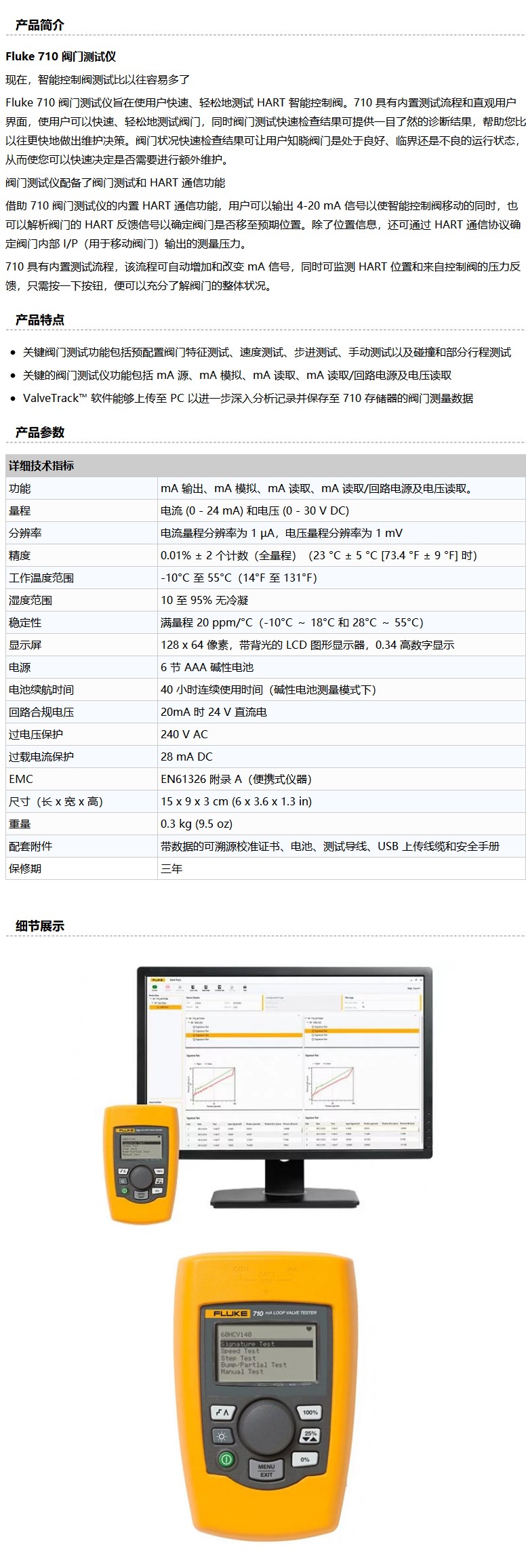Screen dimensions: 526x1568
Task: Click the 25% button on large Fluke 710
Action: 310,1434
